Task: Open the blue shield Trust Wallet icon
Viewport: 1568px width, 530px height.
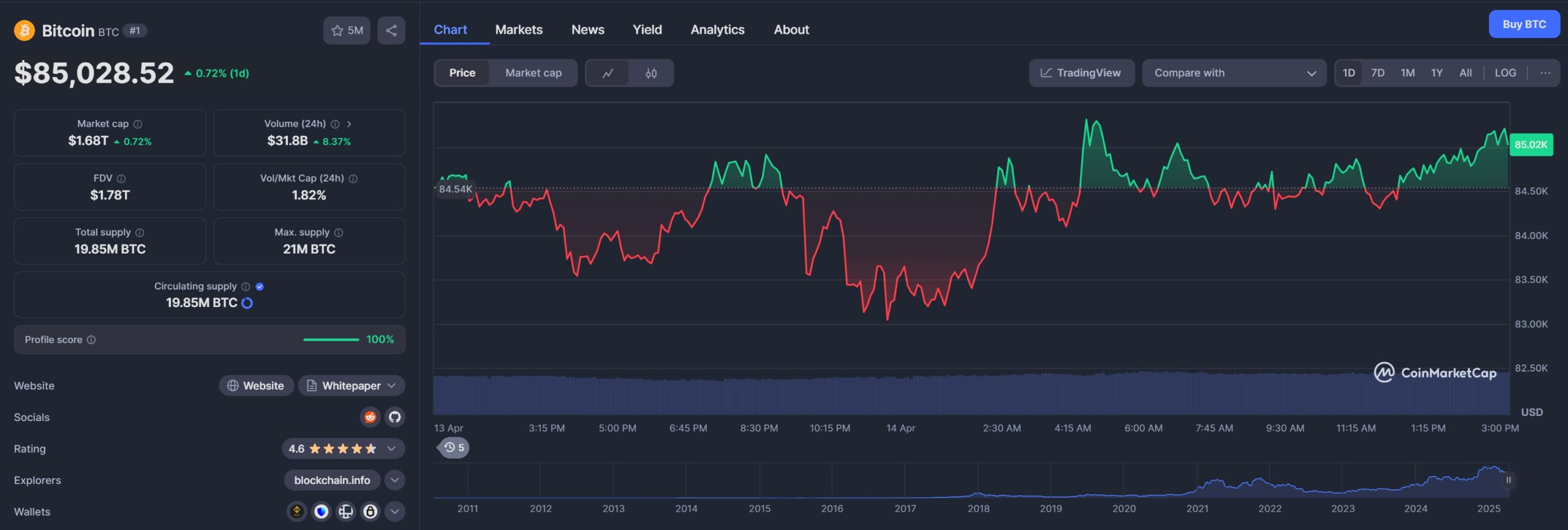Action: click(x=322, y=511)
